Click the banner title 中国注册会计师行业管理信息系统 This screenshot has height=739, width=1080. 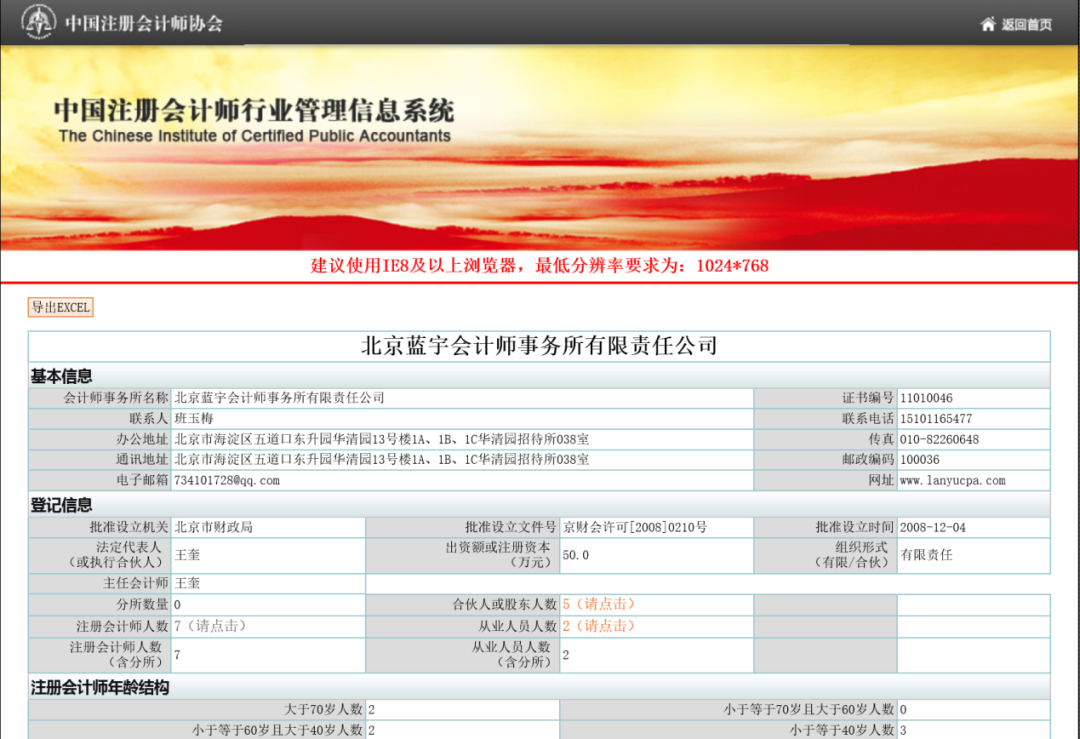(254, 111)
